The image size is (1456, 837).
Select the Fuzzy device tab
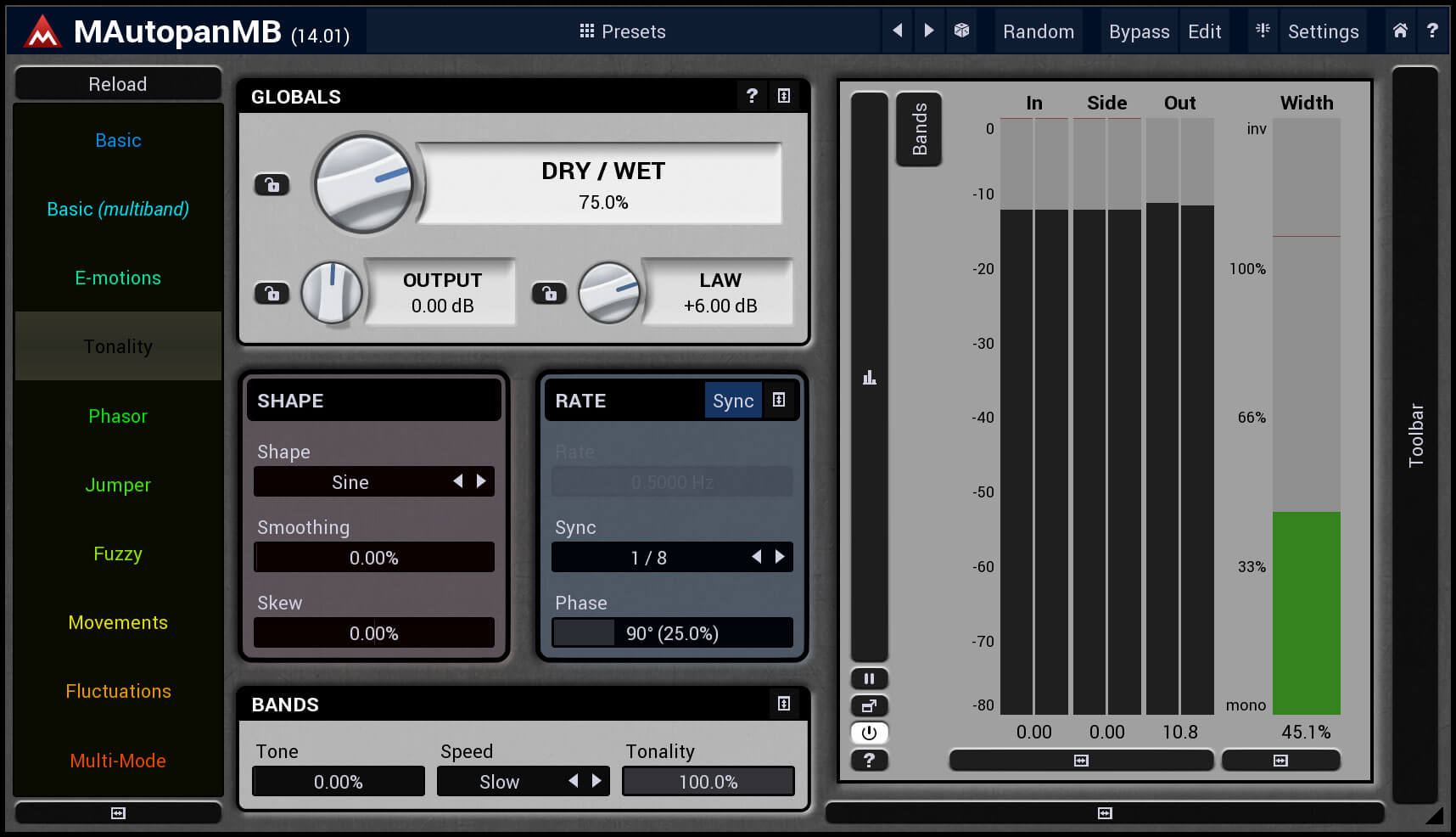118,553
